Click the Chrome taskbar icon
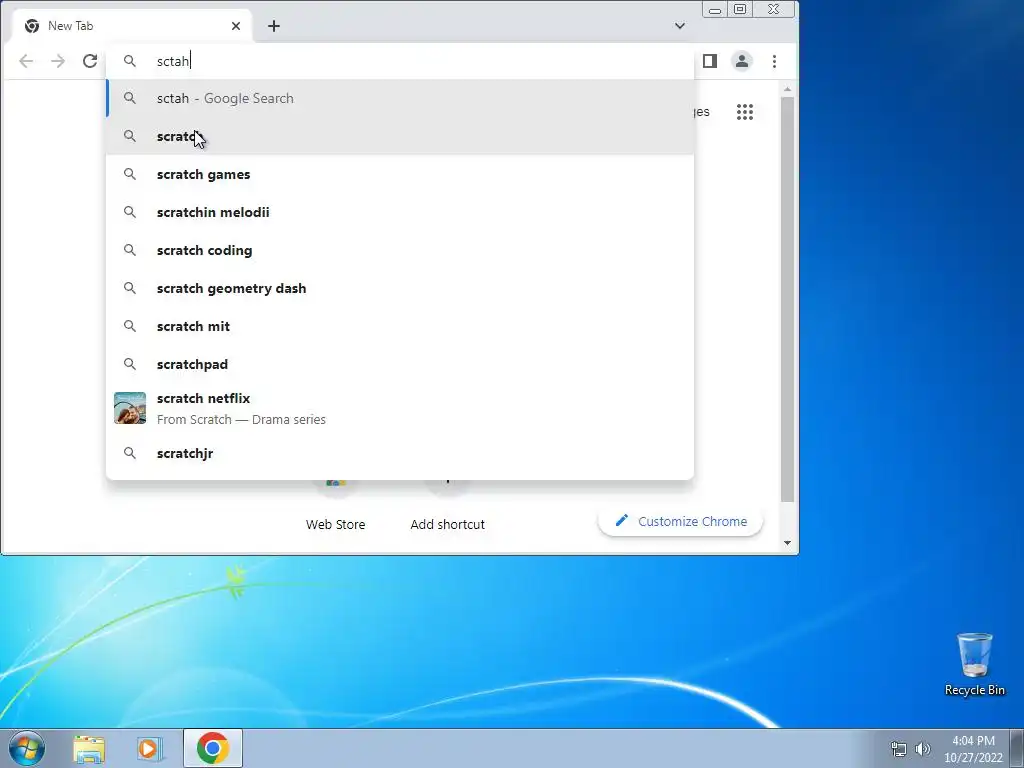 coord(213,748)
